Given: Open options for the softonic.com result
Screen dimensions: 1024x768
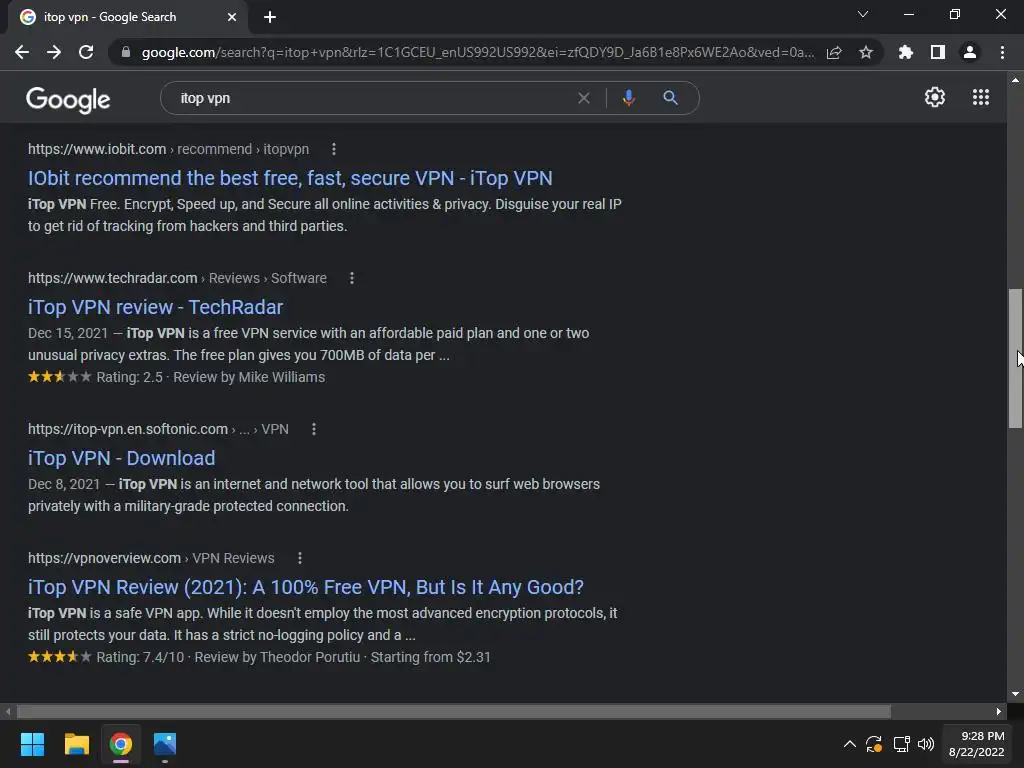Looking at the screenshot, I should pyautogui.click(x=314, y=429).
